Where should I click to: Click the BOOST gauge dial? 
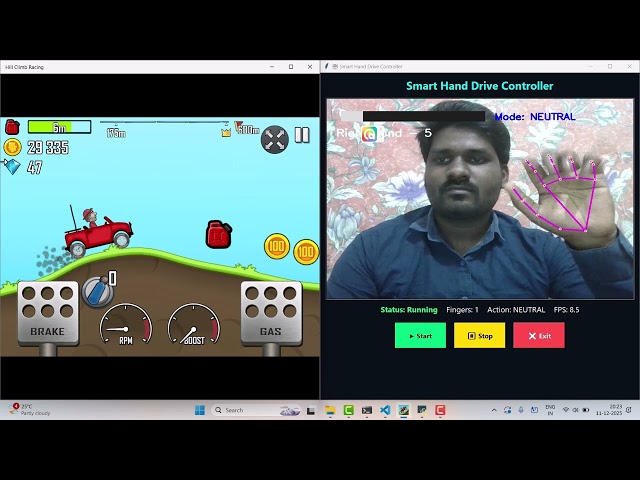194,324
